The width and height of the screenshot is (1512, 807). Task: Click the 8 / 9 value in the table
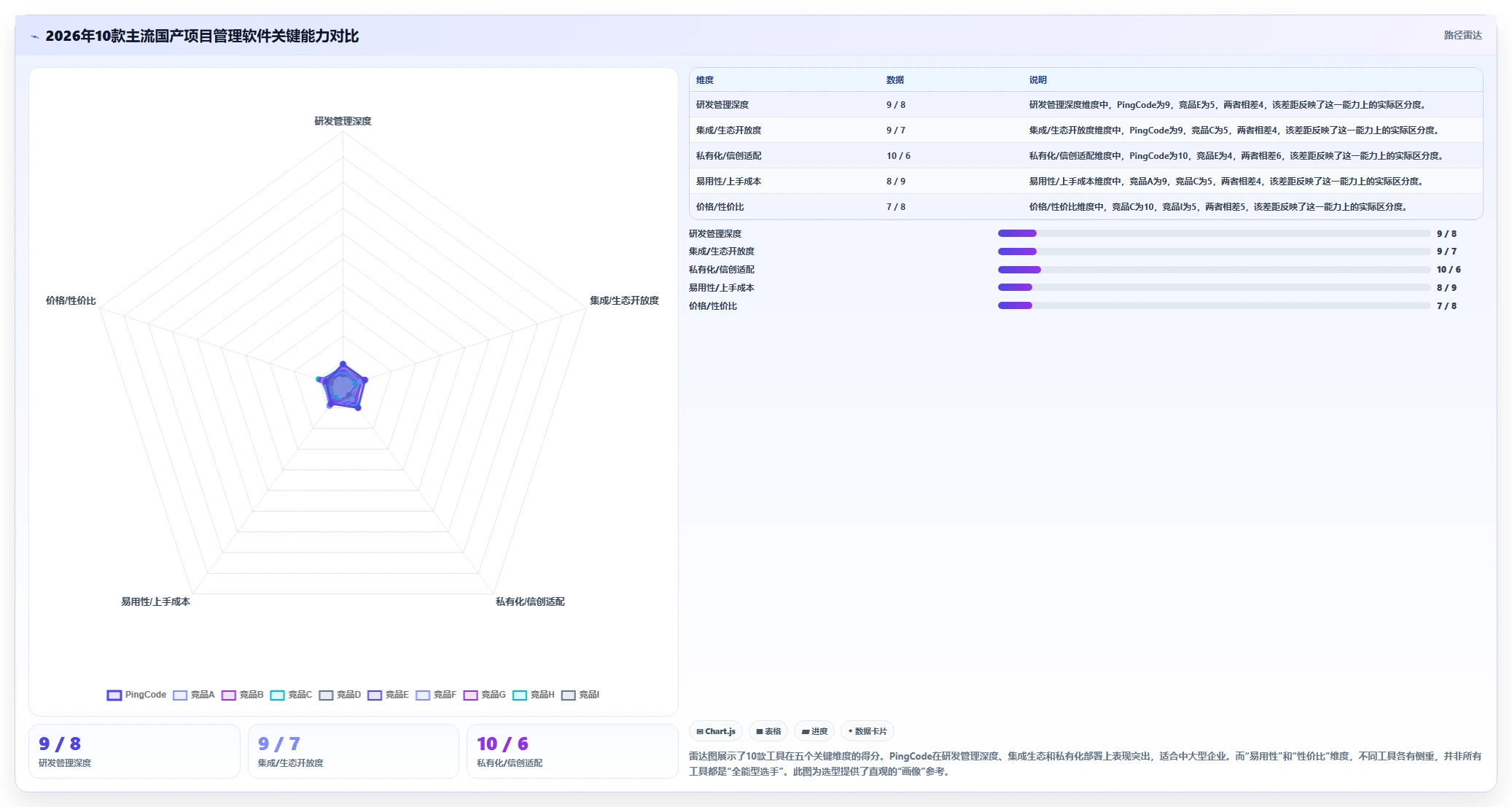click(896, 182)
